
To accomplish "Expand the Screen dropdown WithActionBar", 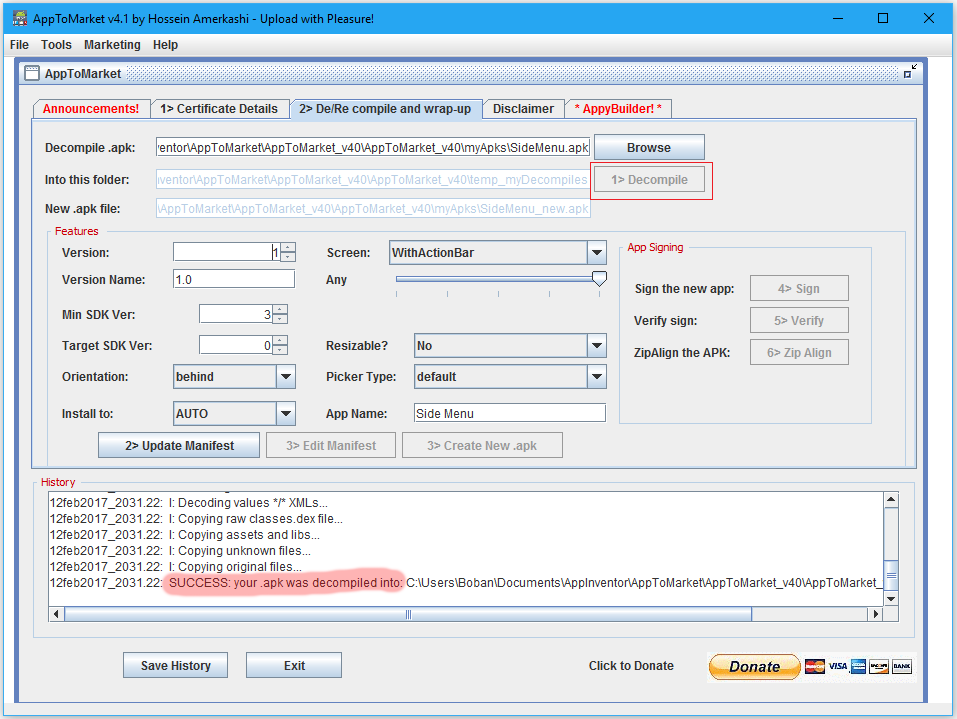I will click(x=596, y=253).
